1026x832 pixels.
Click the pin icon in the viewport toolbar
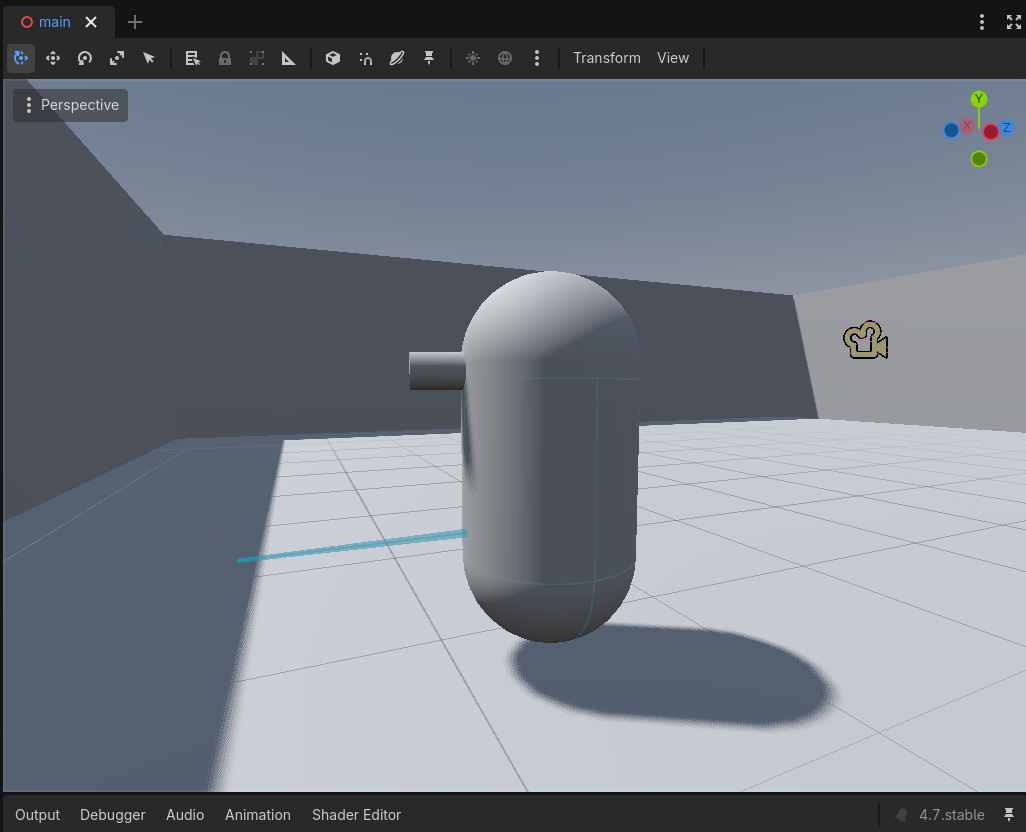[x=429, y=58]
